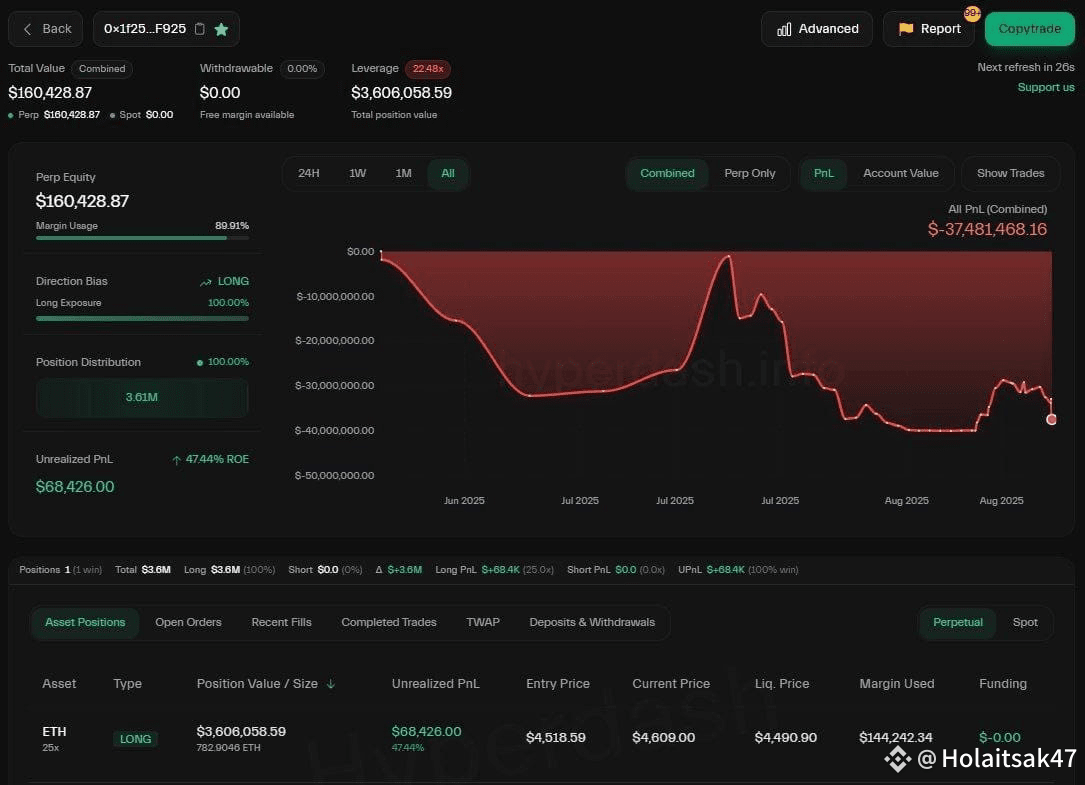Click the green star icon beside the address
Screen dimensions: 1085x785
pos(222,30)
